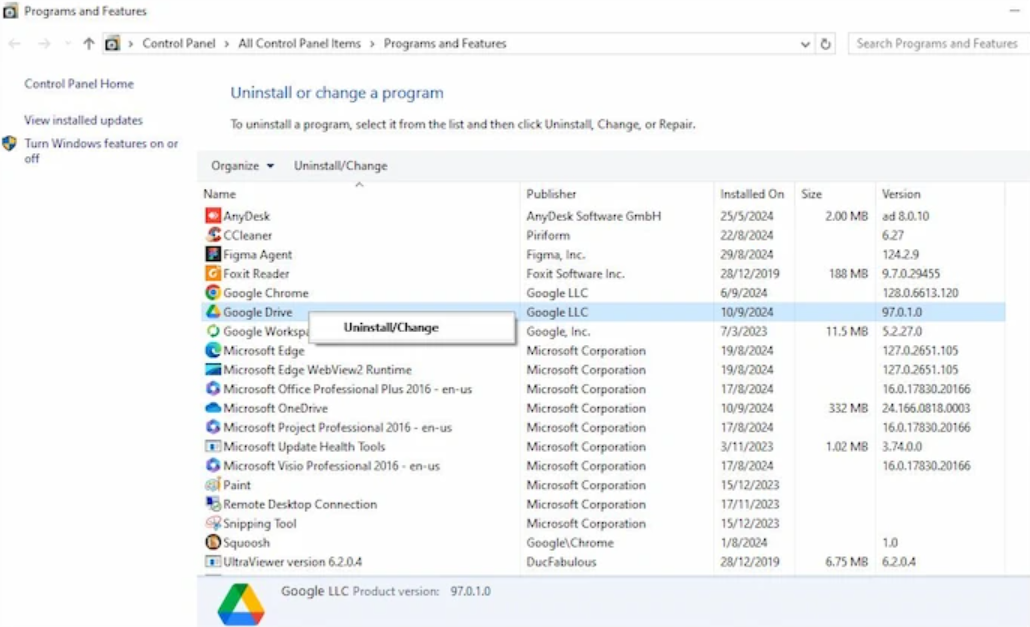This screenshot has height=627, width=1030.
Task: Focus the Search Programs and Features box
Action: (939, 44)
